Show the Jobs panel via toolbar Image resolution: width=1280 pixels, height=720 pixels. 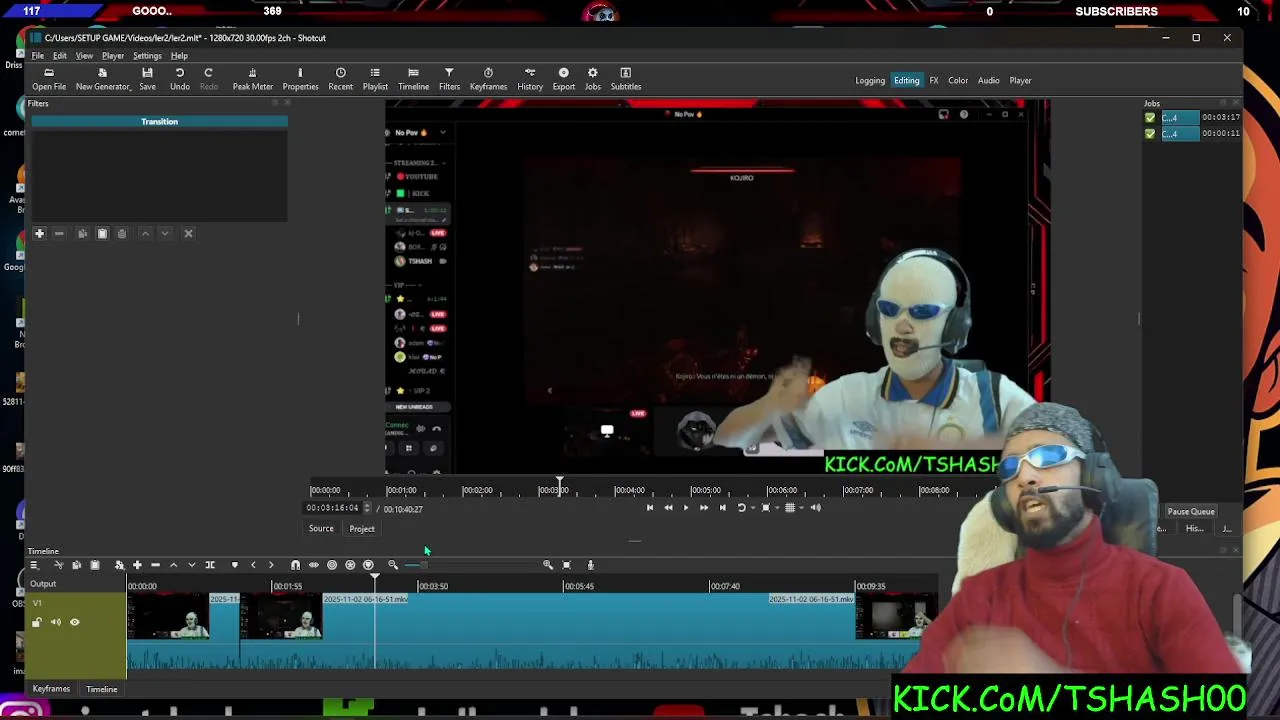click(x=593, y=79)
